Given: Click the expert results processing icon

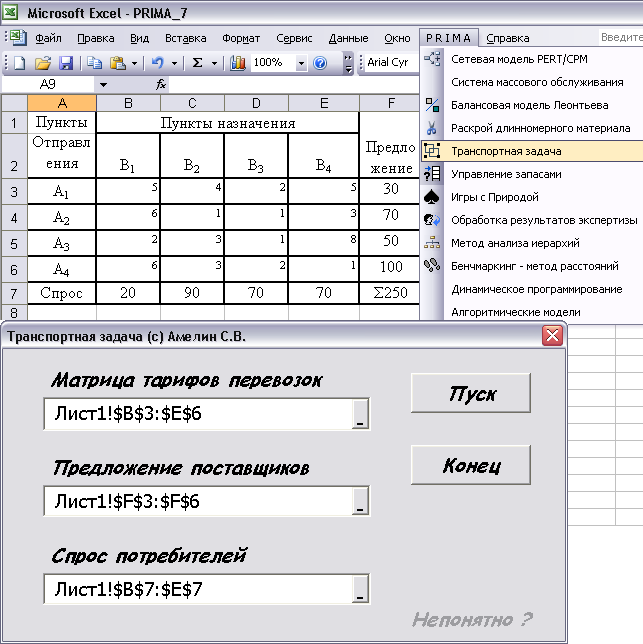Looking at the screenshot, I should (x=432, y=220).
